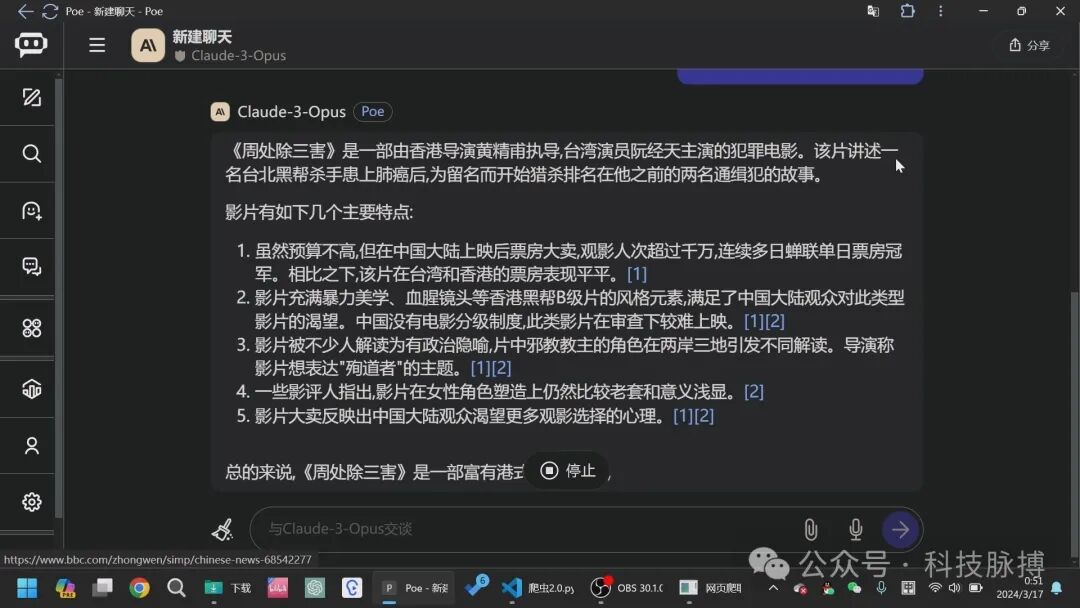Open the WeChat tray icon
This screenshot has height=608, width=1080.
[x=854, y=588]
